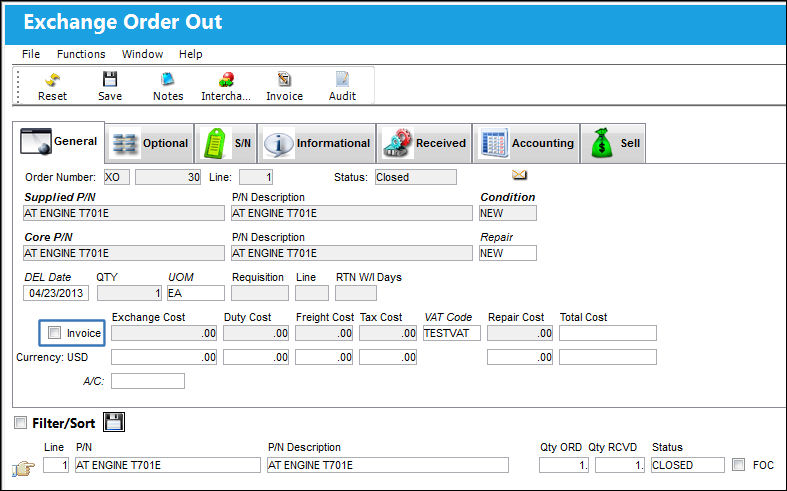Open the Window menu

click(x=143, y=54)
